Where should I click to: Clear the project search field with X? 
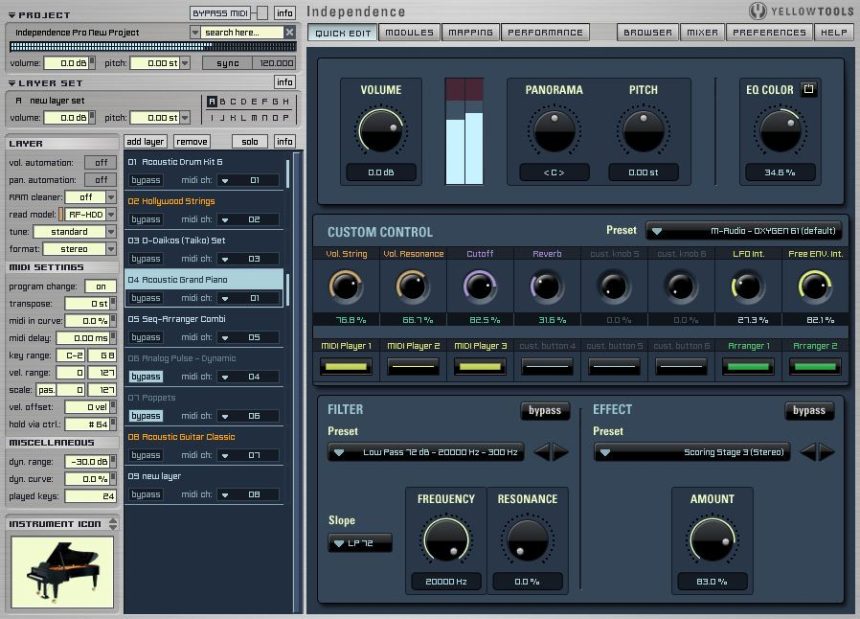[290, 32]
